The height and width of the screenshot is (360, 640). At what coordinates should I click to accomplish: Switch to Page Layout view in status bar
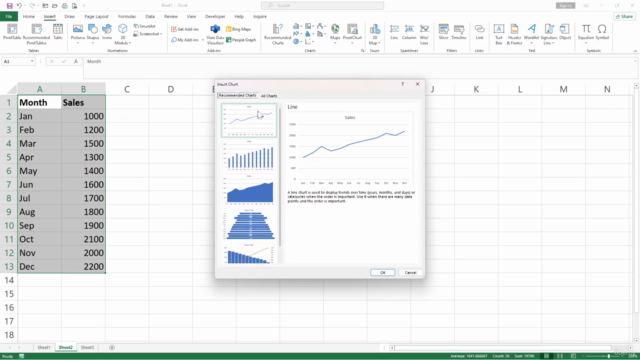point(560,356)
